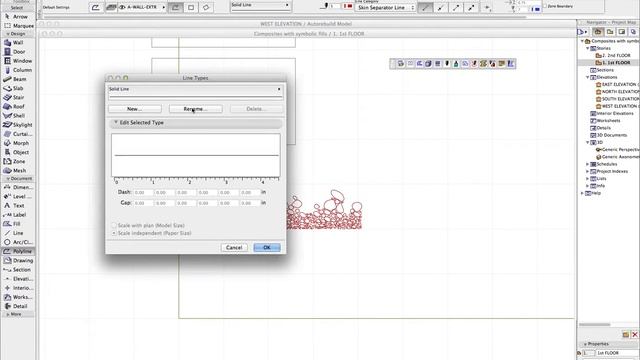This screenshot has height=360, width=640.
Task: Switch to Publisher Sets navigator tab
Action: pos(633,32)
